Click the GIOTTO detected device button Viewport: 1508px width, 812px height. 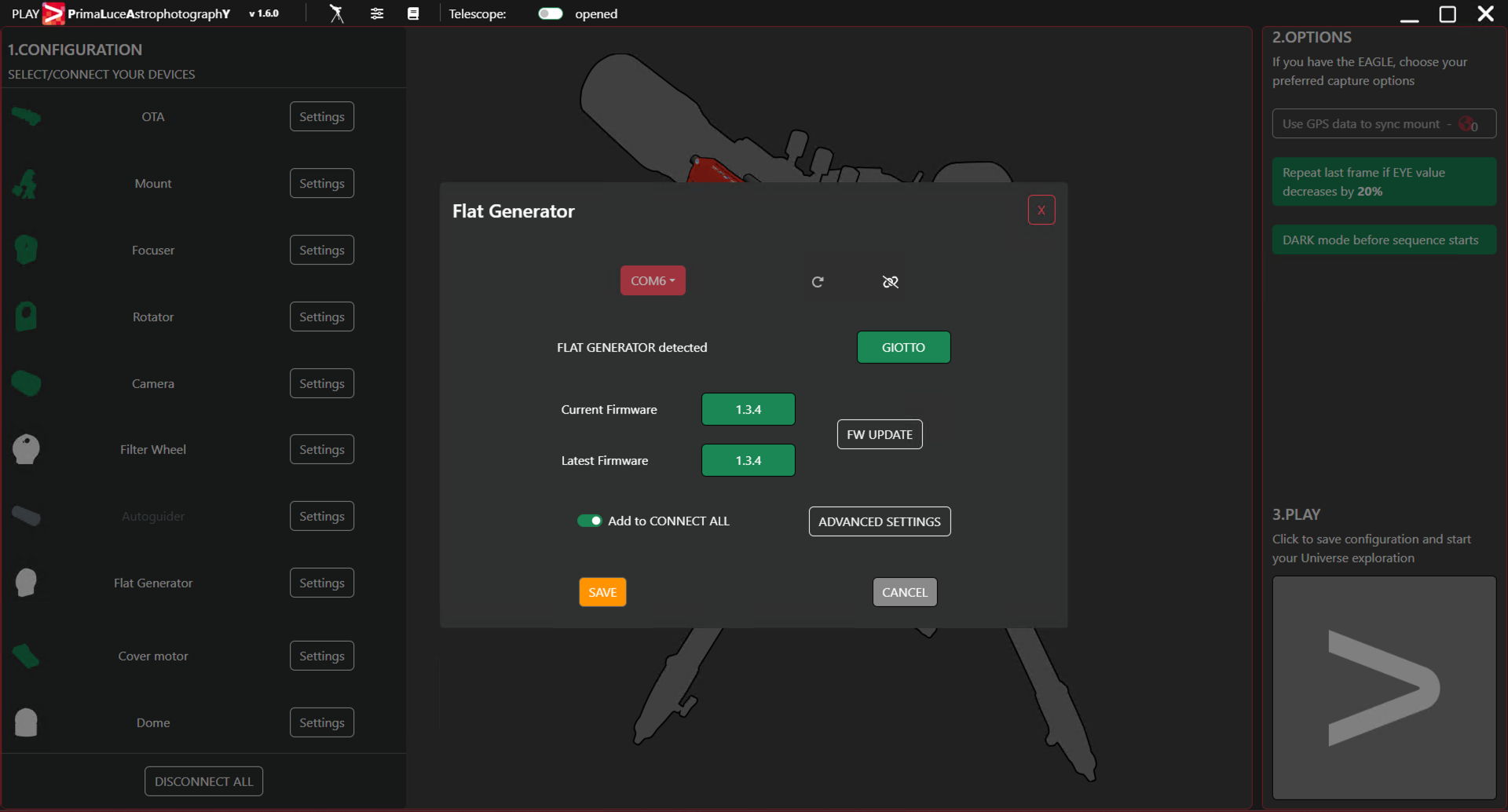point(903,347)
